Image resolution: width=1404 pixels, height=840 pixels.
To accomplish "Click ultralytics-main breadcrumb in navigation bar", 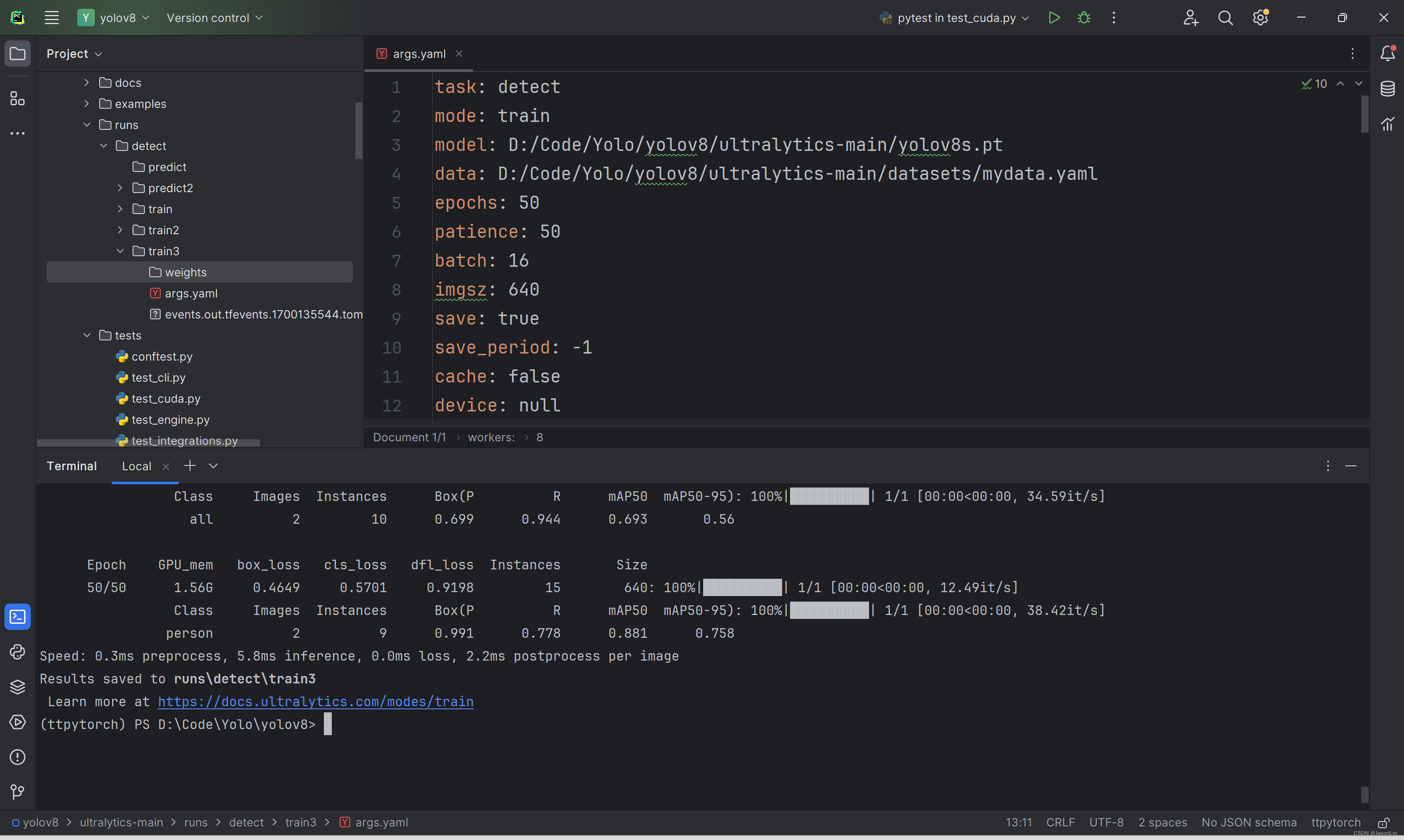I will pos(121,822).
